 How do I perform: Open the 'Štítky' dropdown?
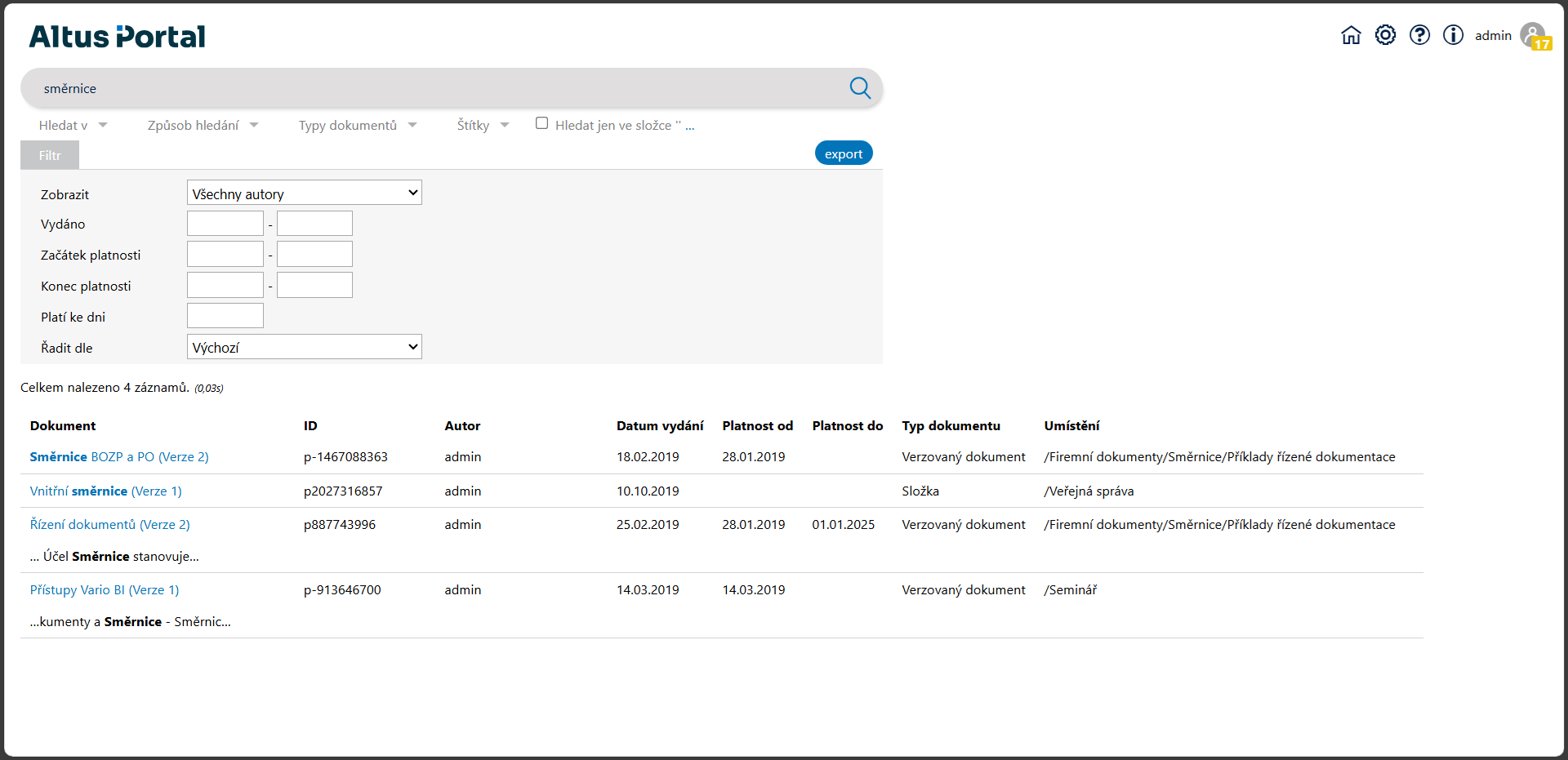(483, 125)
